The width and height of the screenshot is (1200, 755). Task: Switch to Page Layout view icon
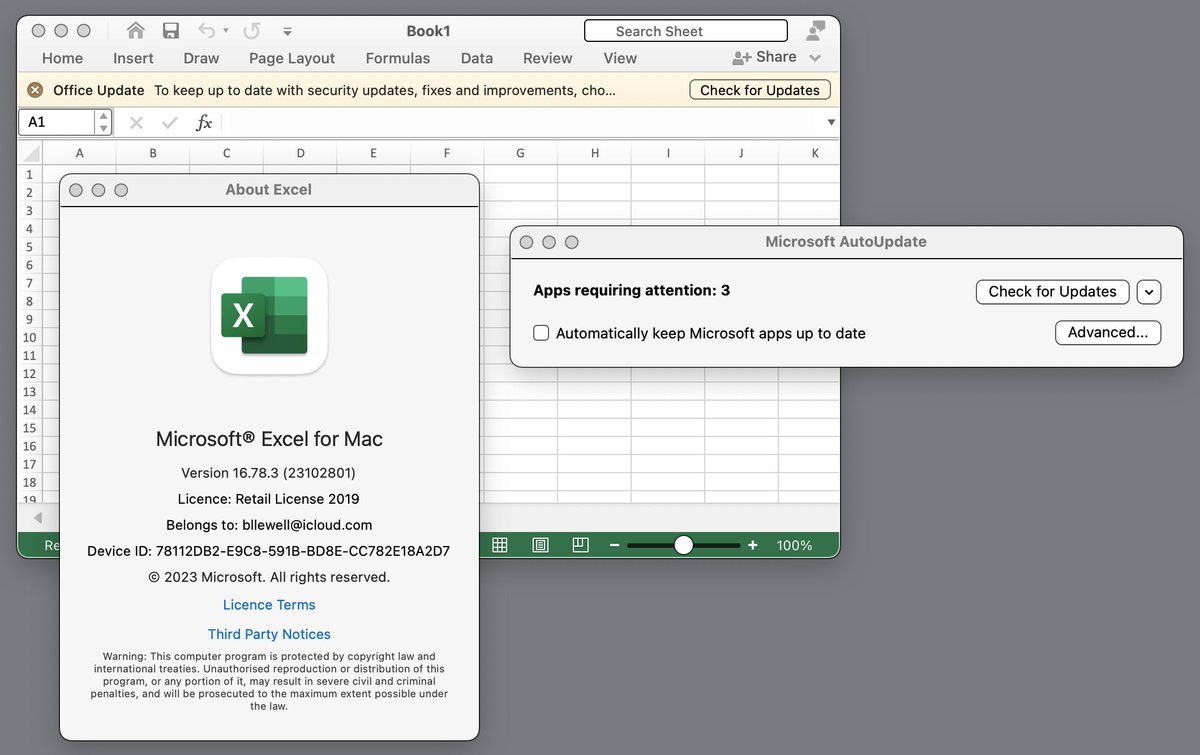click(x=540, y=545)
